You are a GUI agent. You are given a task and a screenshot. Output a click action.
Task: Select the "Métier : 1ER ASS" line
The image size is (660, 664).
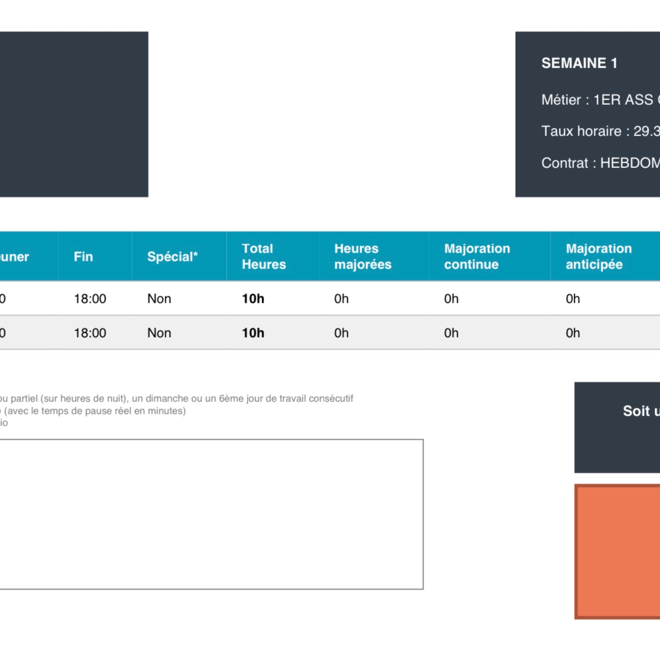point(600,100)
